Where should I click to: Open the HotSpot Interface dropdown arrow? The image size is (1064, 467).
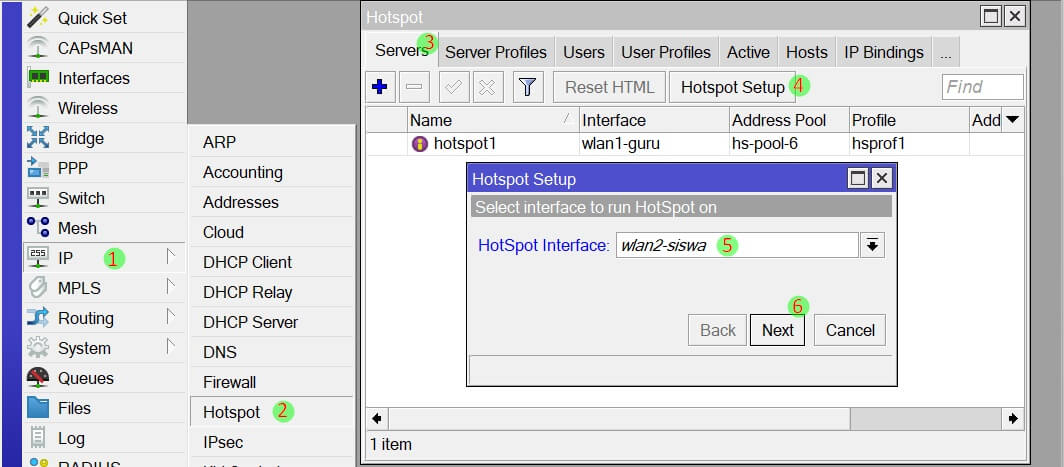click(x=873, y=245)
